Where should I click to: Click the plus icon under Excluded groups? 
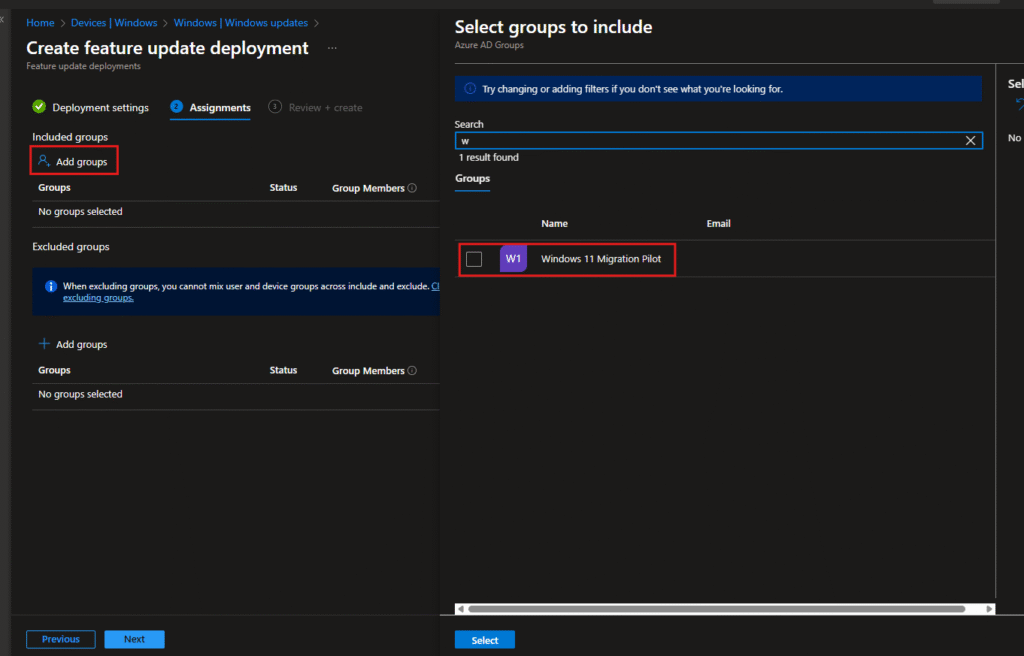point(44,344)
